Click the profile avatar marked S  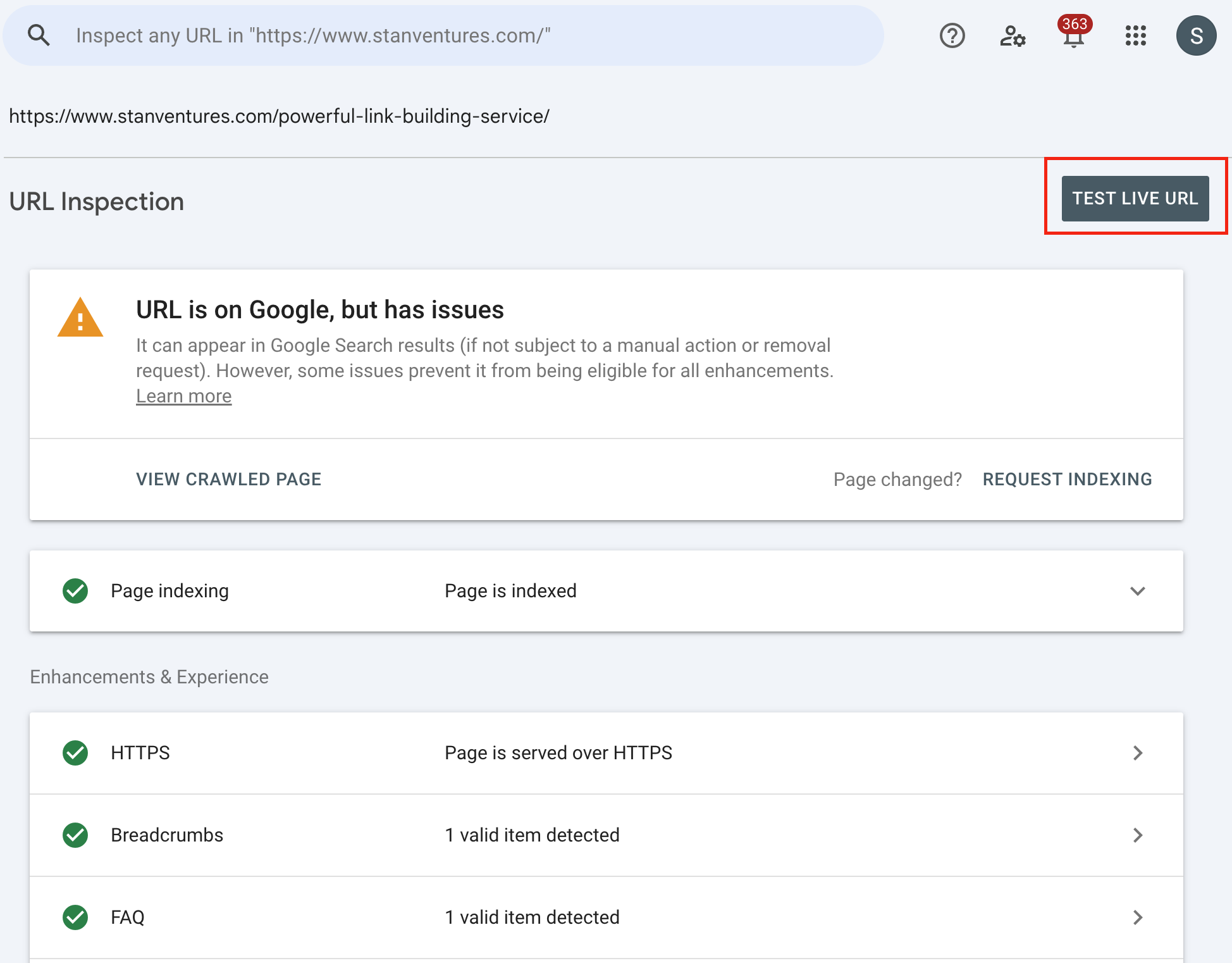tap(1196, 35)
